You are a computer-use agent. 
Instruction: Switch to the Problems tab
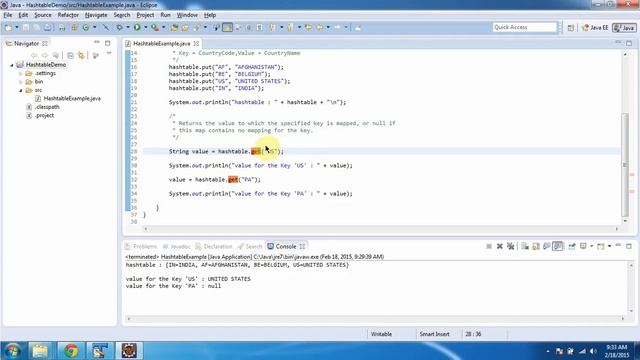click(141, 247)
